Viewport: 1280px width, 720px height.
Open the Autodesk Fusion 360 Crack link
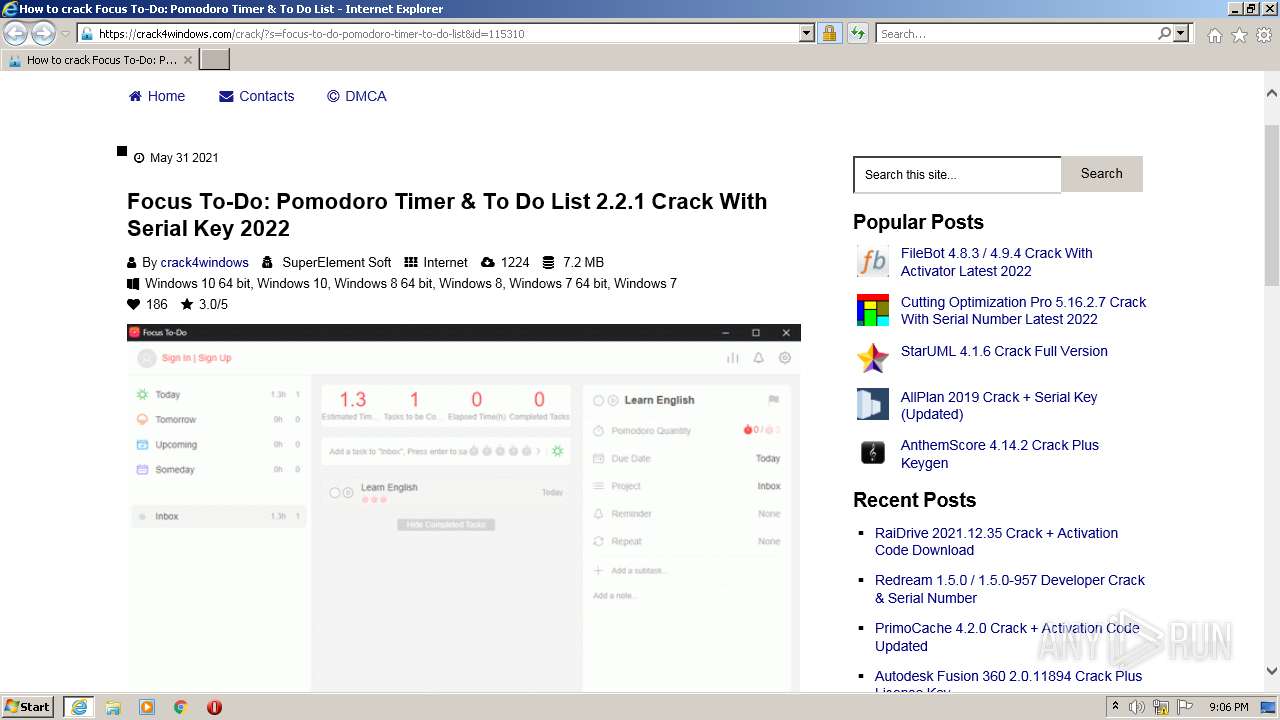tap(1008, 682)
